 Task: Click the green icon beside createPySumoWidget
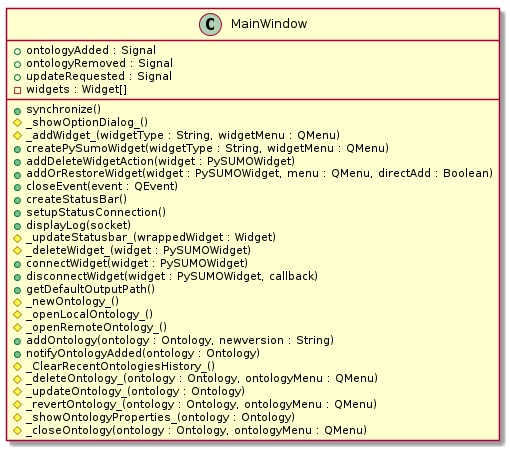pyautogui.click(x=17, y=149)
